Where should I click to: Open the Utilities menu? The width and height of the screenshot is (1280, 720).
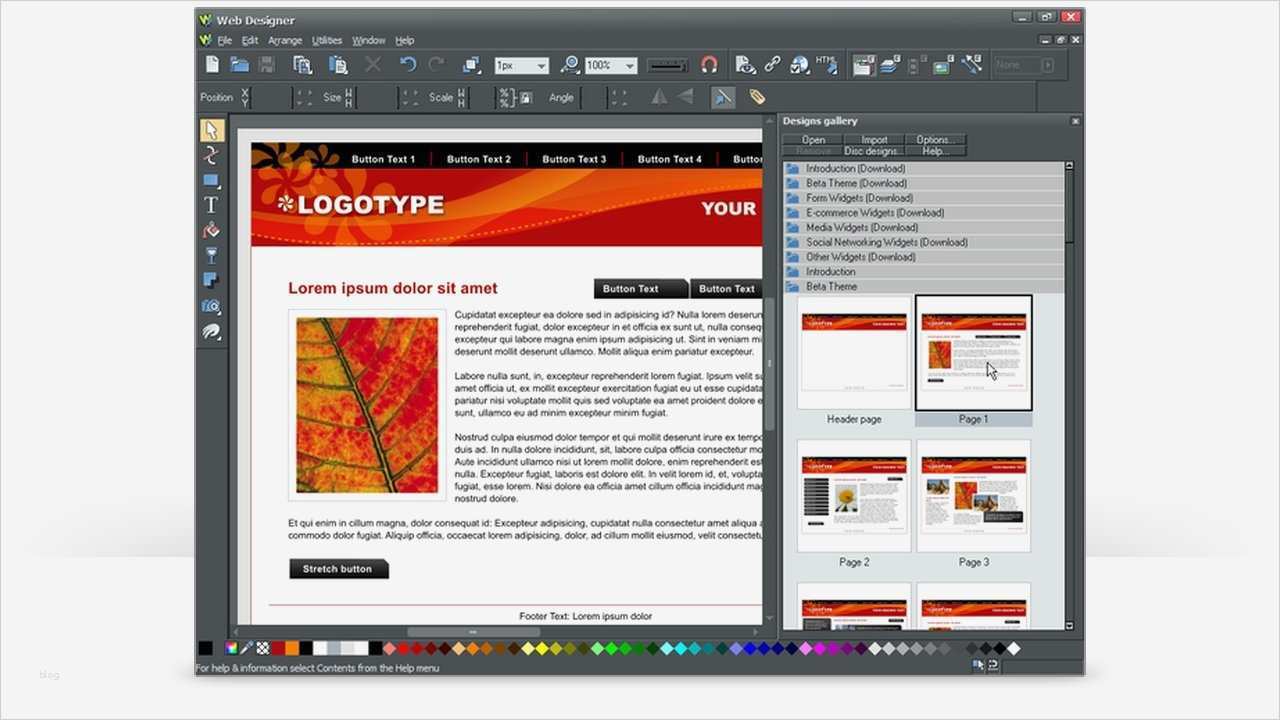(327, 41)
